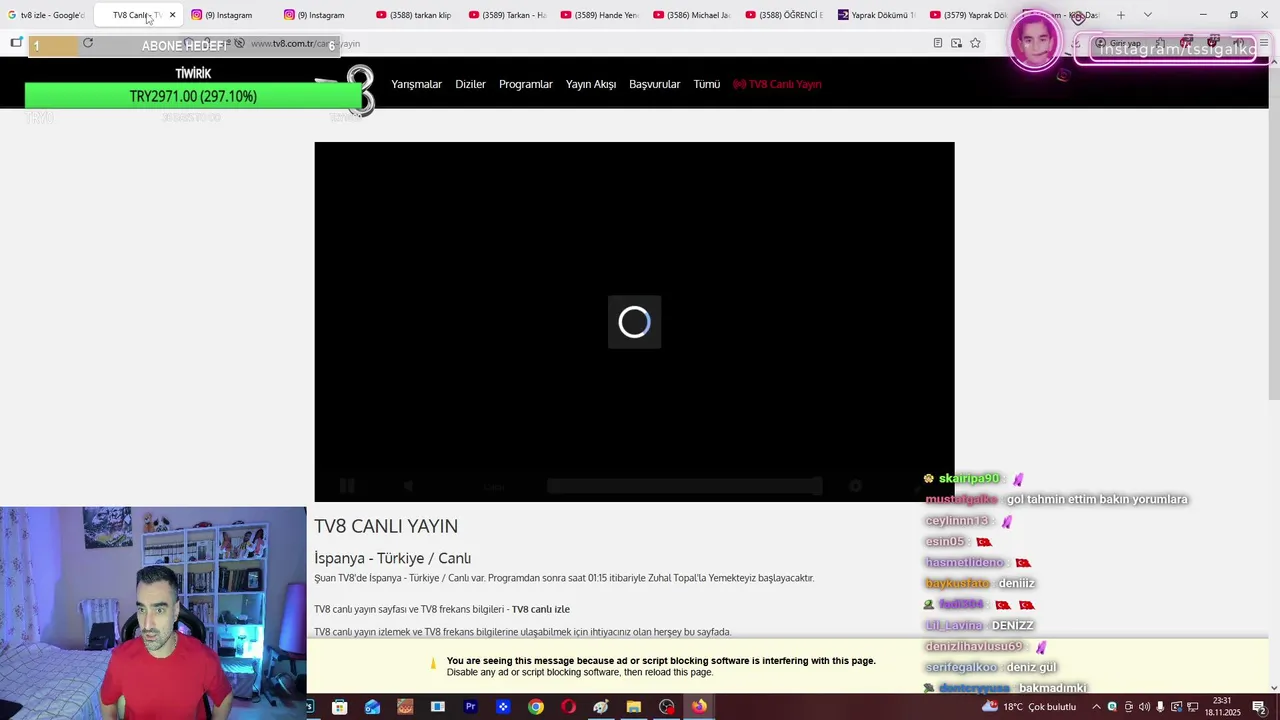Open the Microsoft Store taskbar icon

pos(340,707)
